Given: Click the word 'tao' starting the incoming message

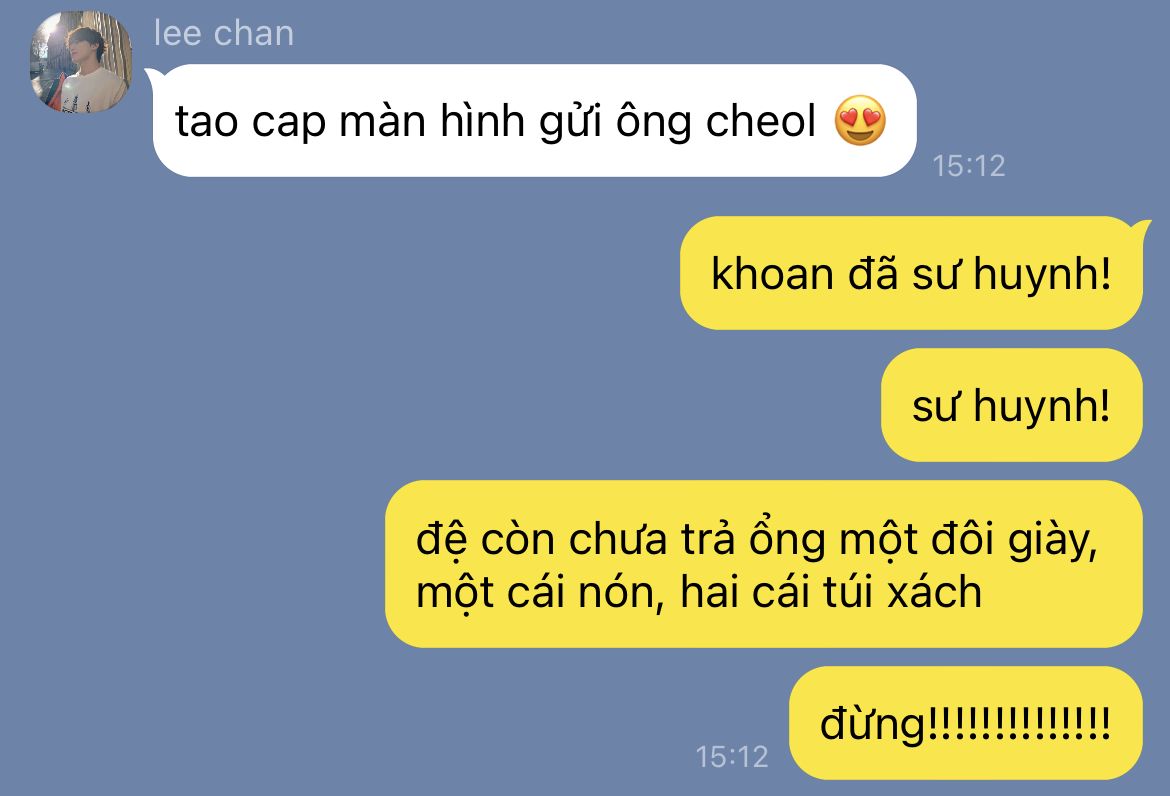Looking at the screenshot, I should point(206,122).
